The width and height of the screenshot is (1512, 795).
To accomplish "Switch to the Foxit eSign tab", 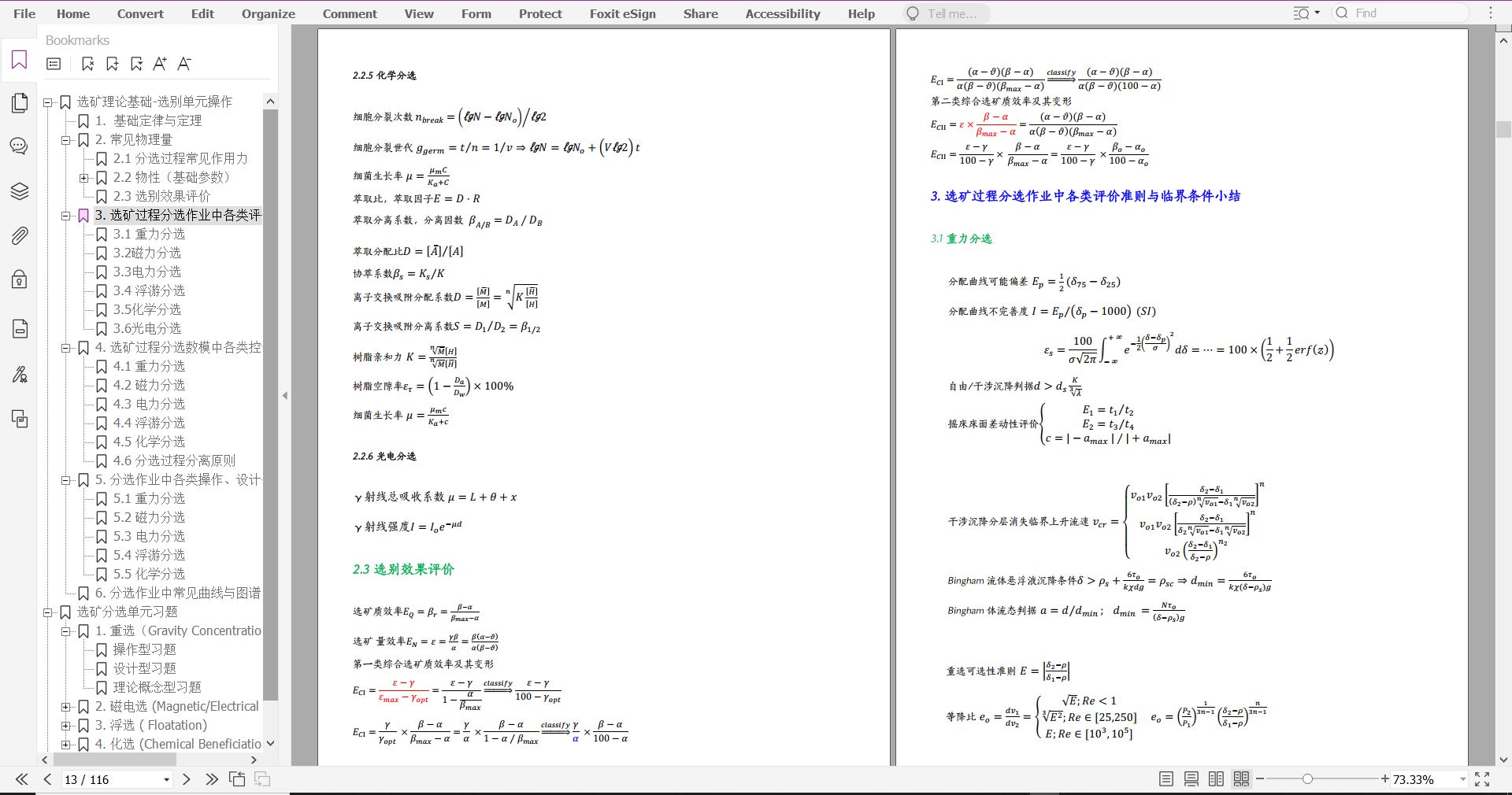I will tap(622, 13).
